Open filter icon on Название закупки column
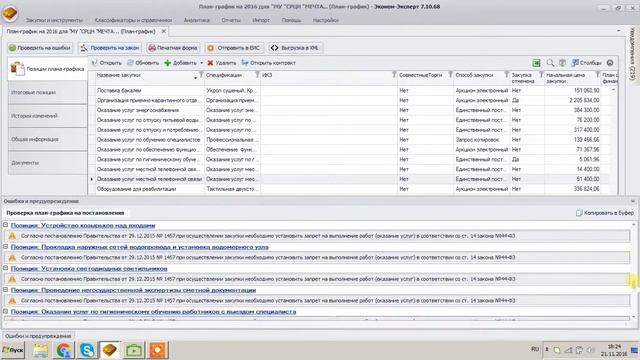Screen dimensions: 640x360 point(201,75)
